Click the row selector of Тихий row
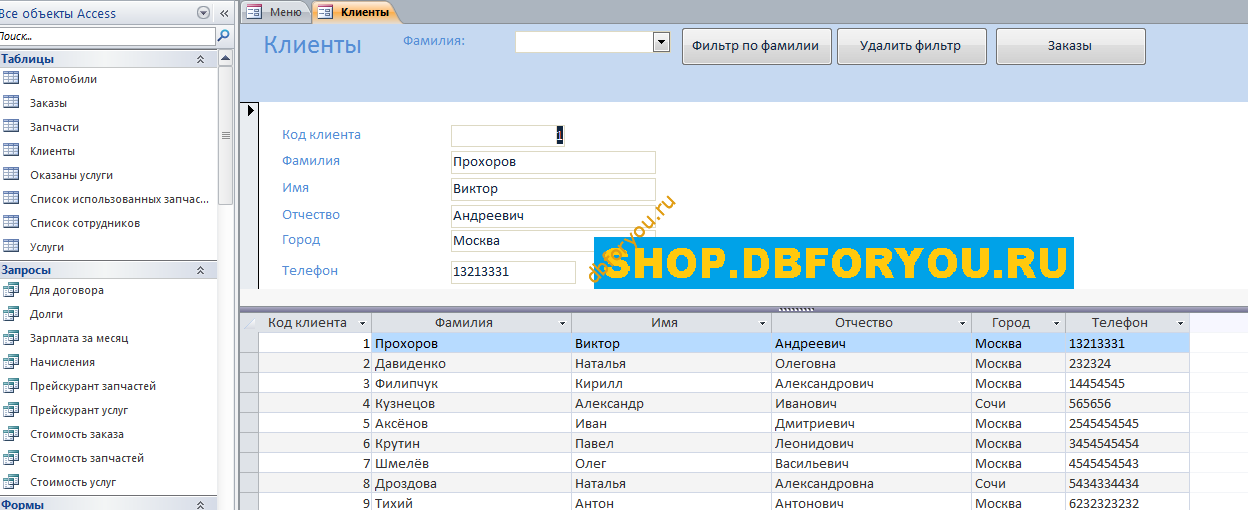The width and height of the screenshot is (1248, 510). click(249, 502)
